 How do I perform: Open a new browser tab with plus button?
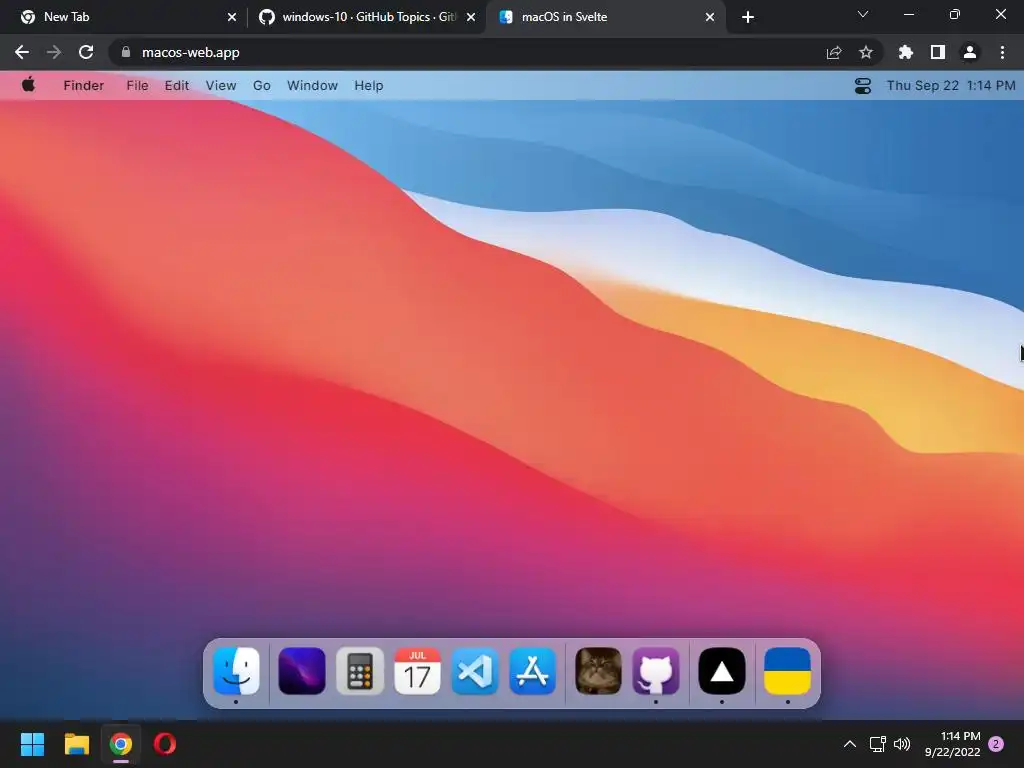tap(748, 17)
